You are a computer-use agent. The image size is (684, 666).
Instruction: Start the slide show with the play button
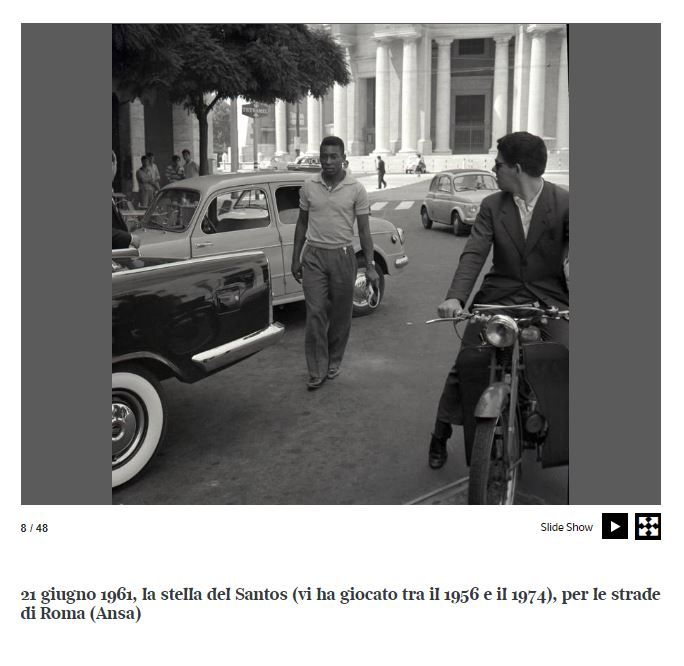615,526
